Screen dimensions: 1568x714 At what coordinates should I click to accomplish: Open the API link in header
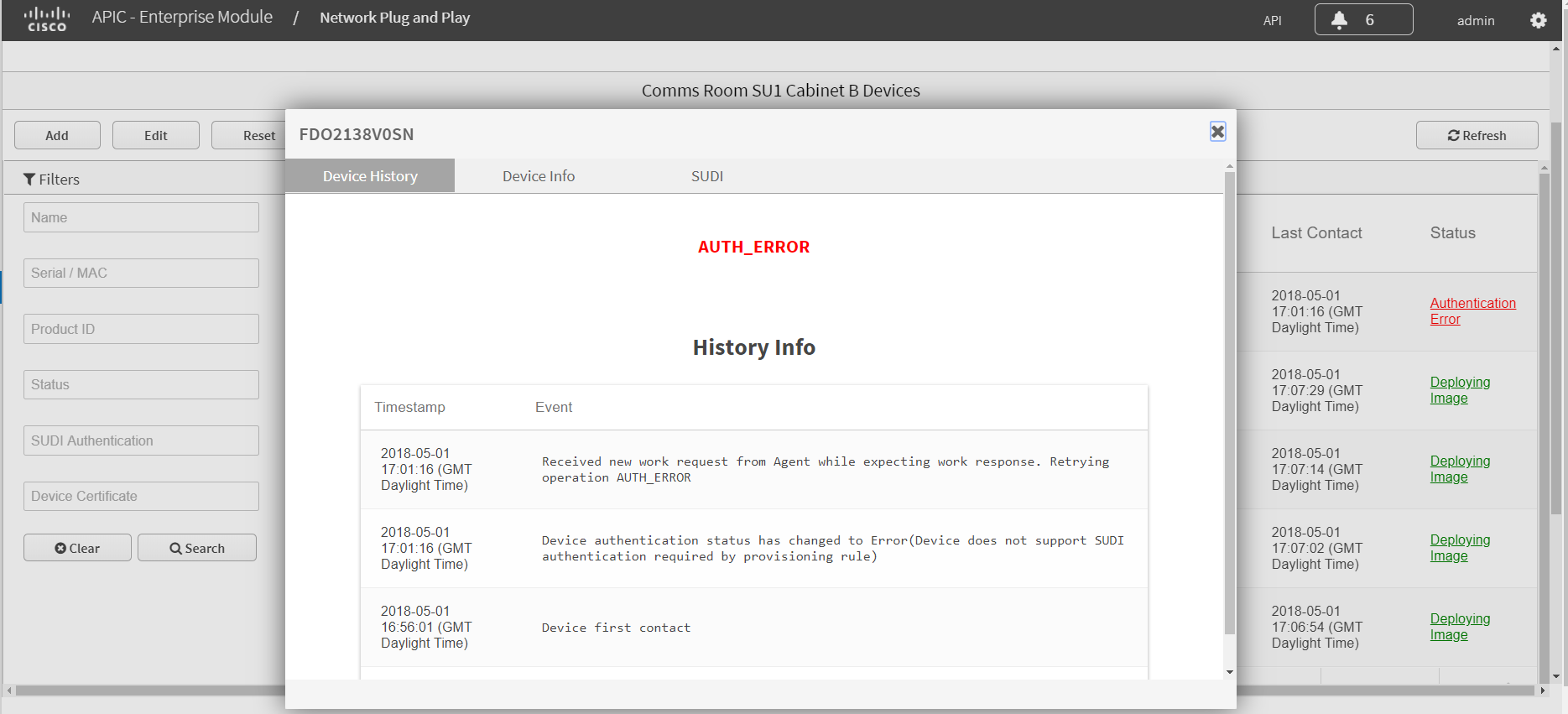(1272, 21)
